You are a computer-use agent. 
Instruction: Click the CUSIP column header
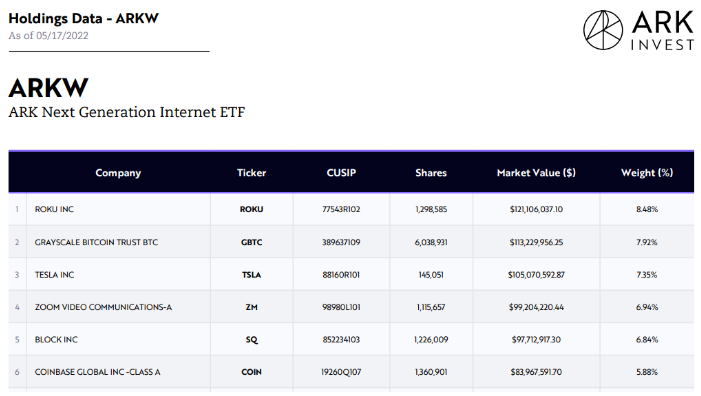point(341,173)
